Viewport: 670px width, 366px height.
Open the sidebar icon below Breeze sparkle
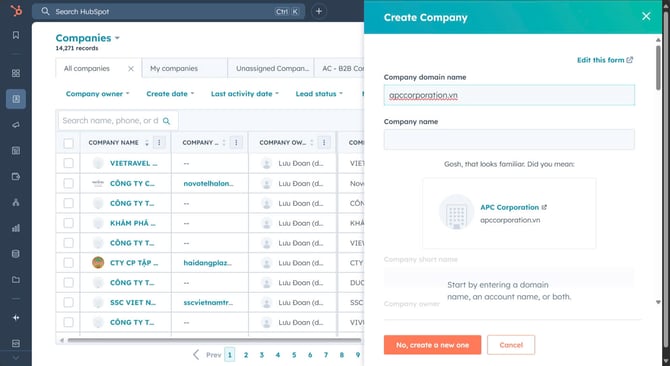(16, 343)
